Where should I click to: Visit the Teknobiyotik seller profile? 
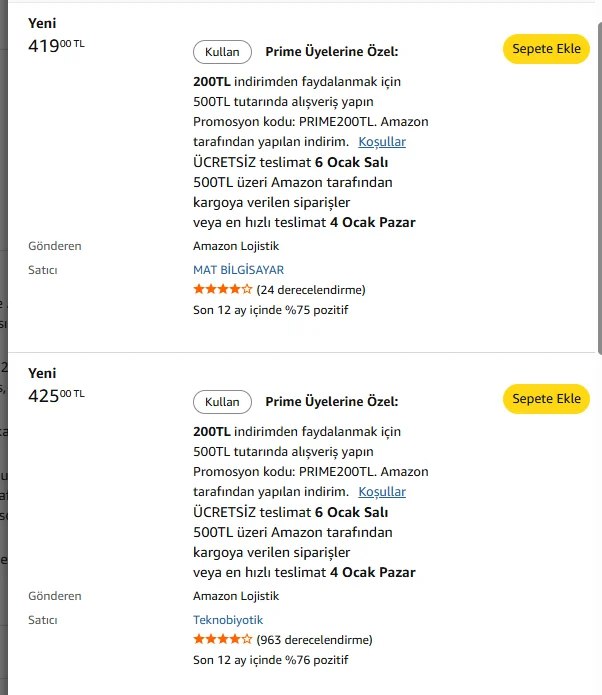[228, 620]
